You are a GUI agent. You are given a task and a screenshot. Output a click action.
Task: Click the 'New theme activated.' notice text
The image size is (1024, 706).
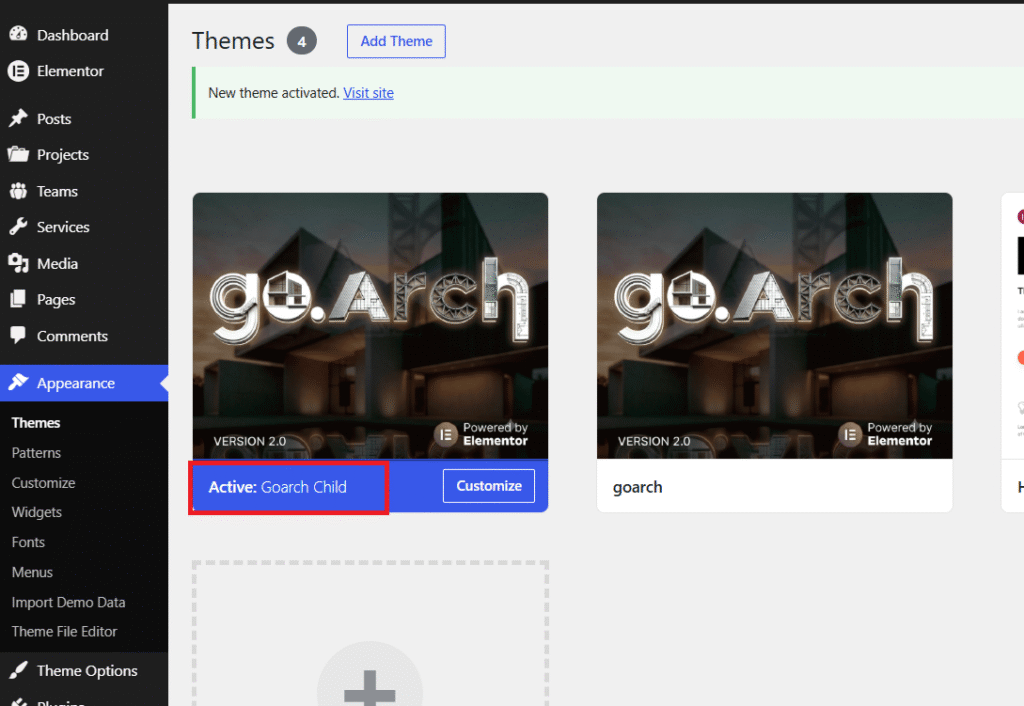tap(274, 93)
